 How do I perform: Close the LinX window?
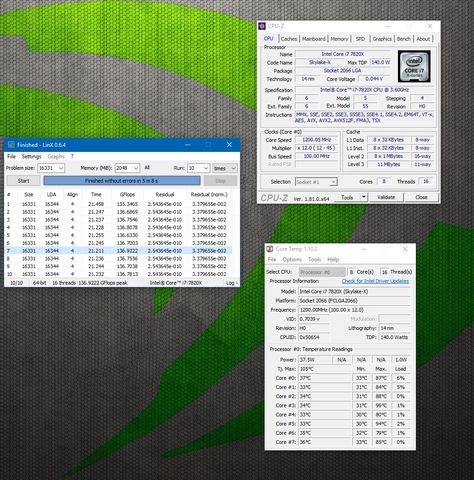point(229,145)
